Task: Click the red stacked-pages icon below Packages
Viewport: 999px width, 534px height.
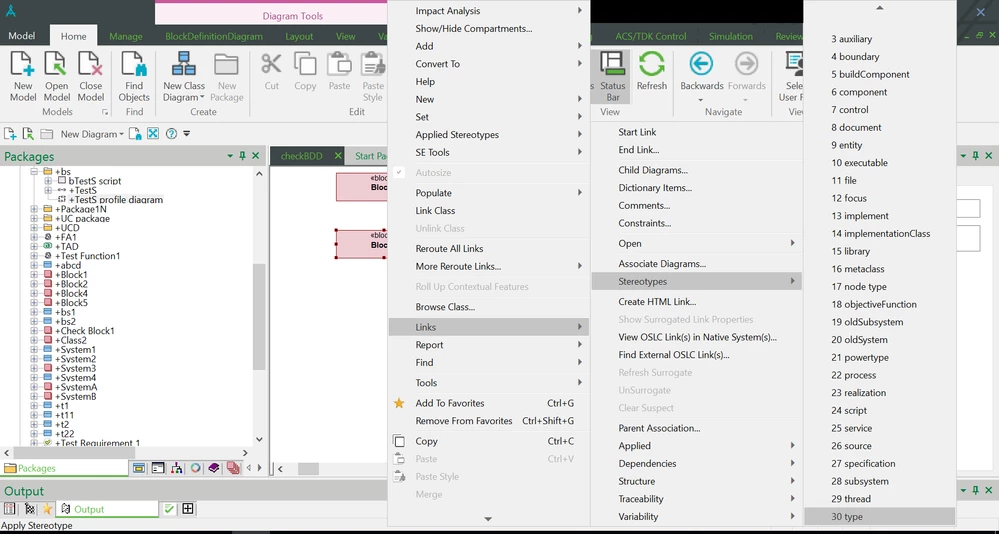Action: coord(233,468)
